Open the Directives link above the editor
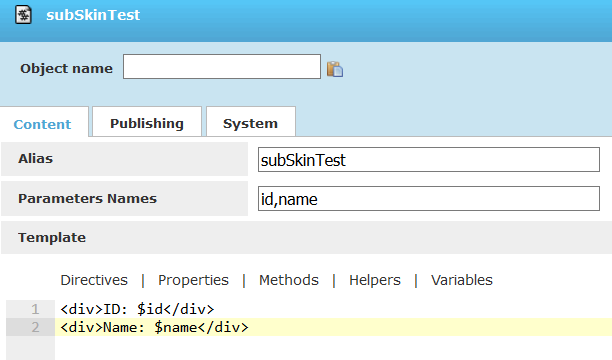 (x=94, y=280)
